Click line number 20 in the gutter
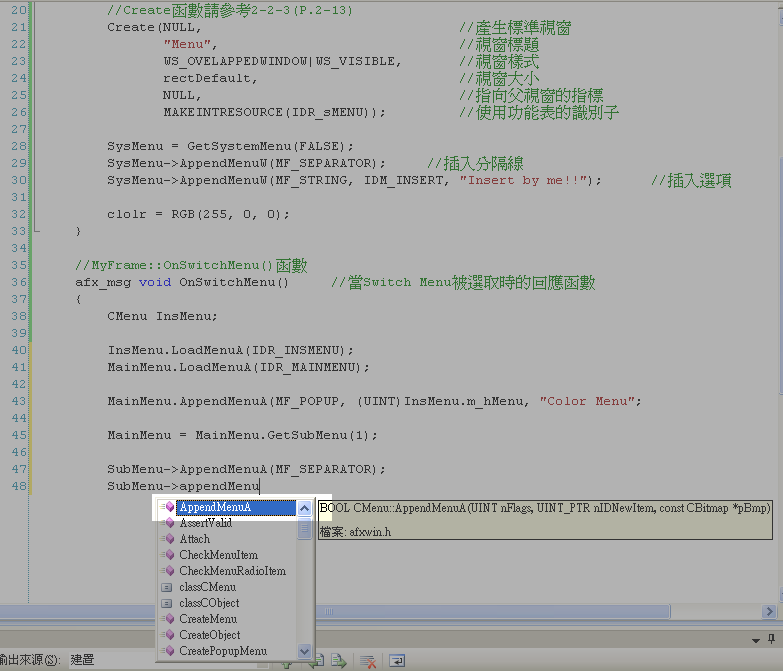The width and height of the screenshot is (783, 671). (19, 10)
